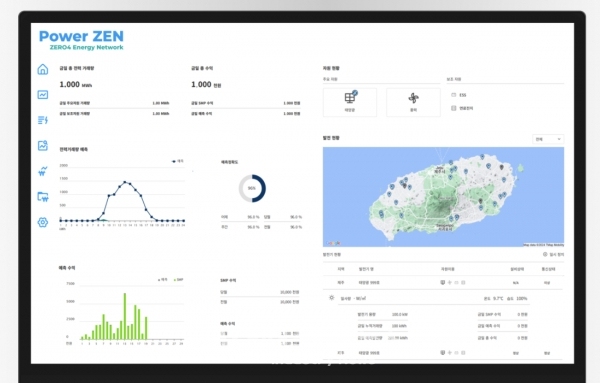The image size is (600, 383).
Task: Open the region filter dropdown above the map
Action: click(x=548, y=139)
